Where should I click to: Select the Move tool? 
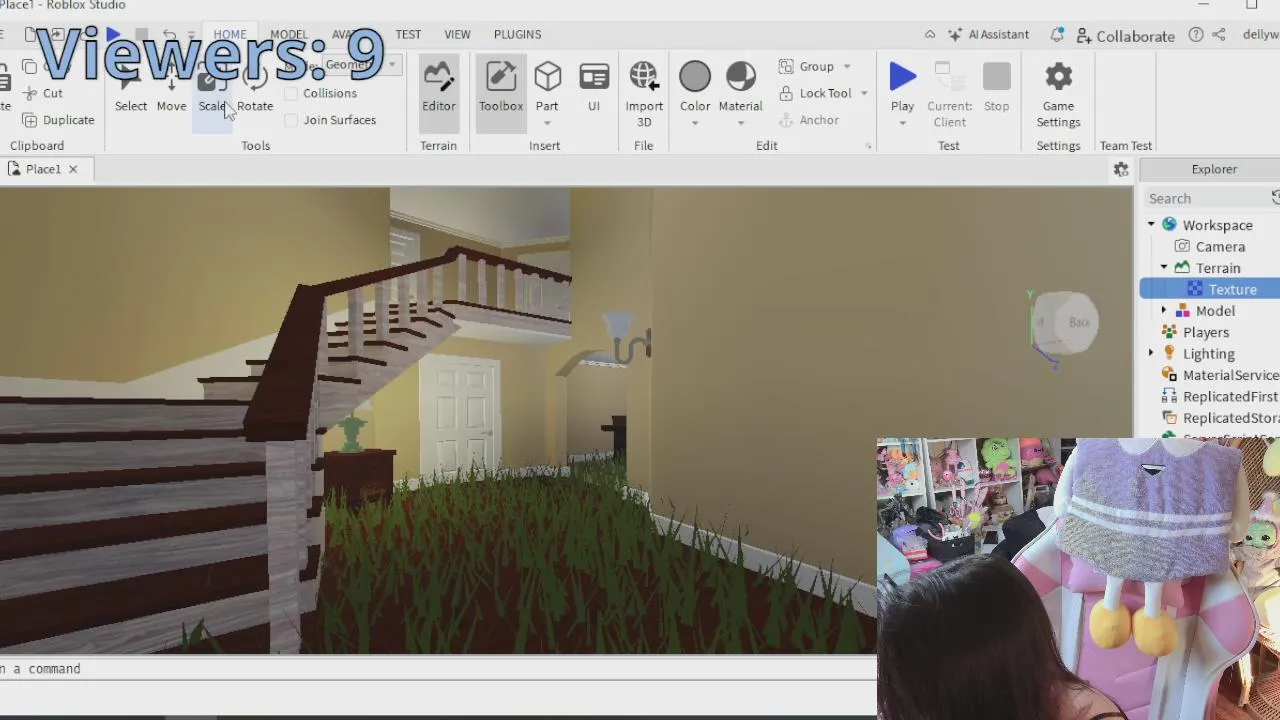tap(171, 93)
